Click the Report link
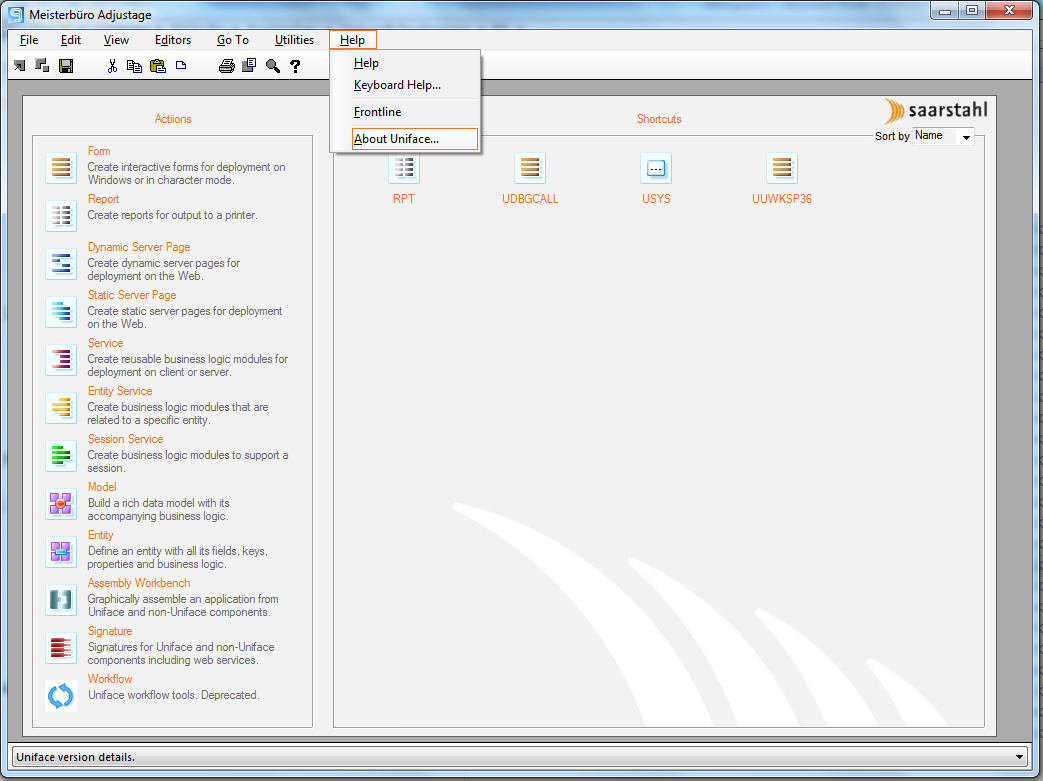The height and width of the screenshot is (781, 1043). pyautogui.click(x=103, y=199)
